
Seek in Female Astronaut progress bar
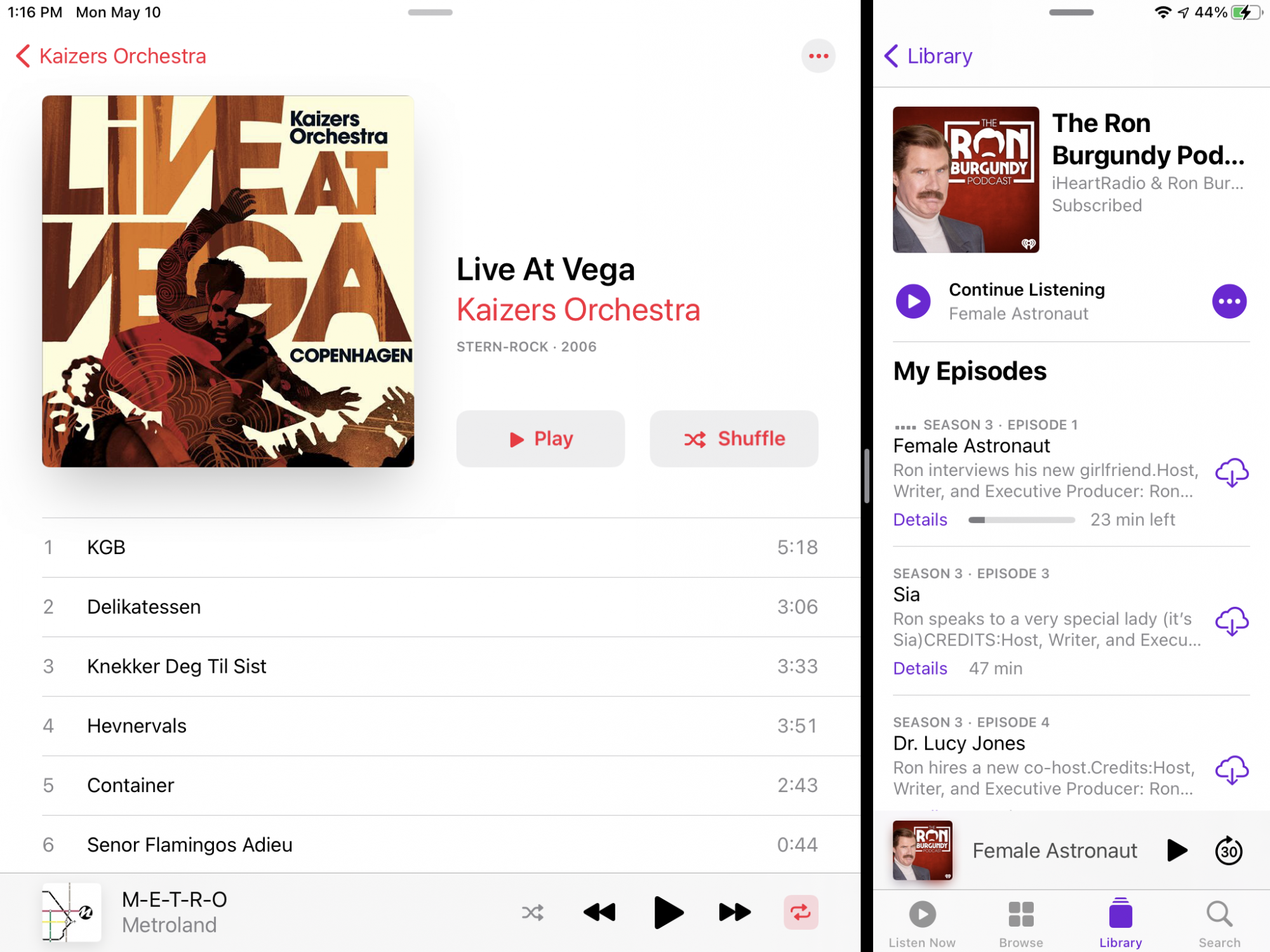1021,520
